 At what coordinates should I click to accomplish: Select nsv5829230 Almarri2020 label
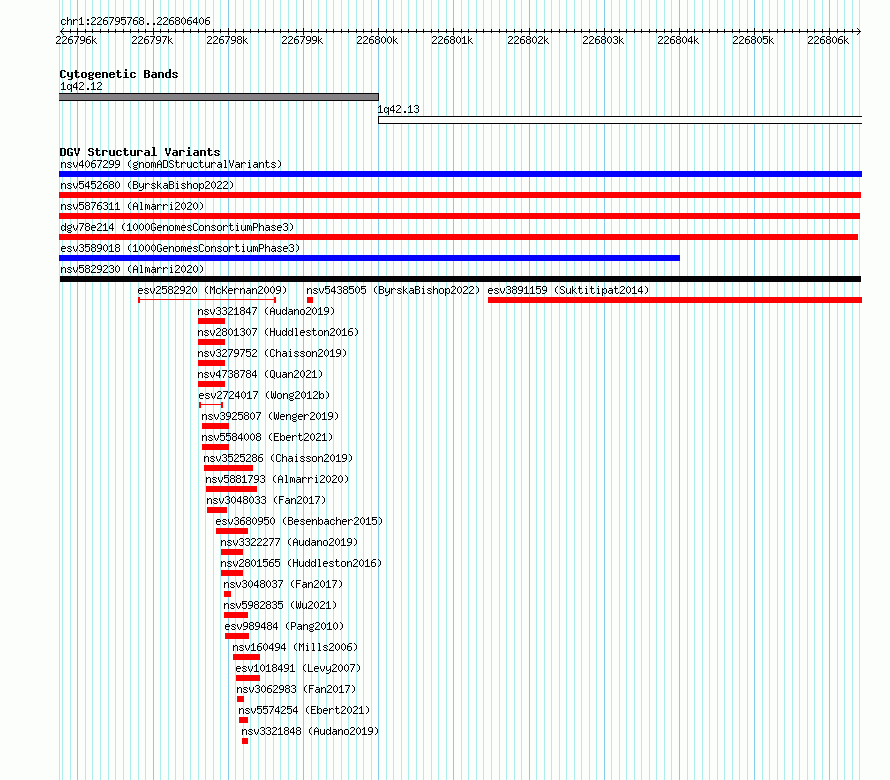pos(132,269)
